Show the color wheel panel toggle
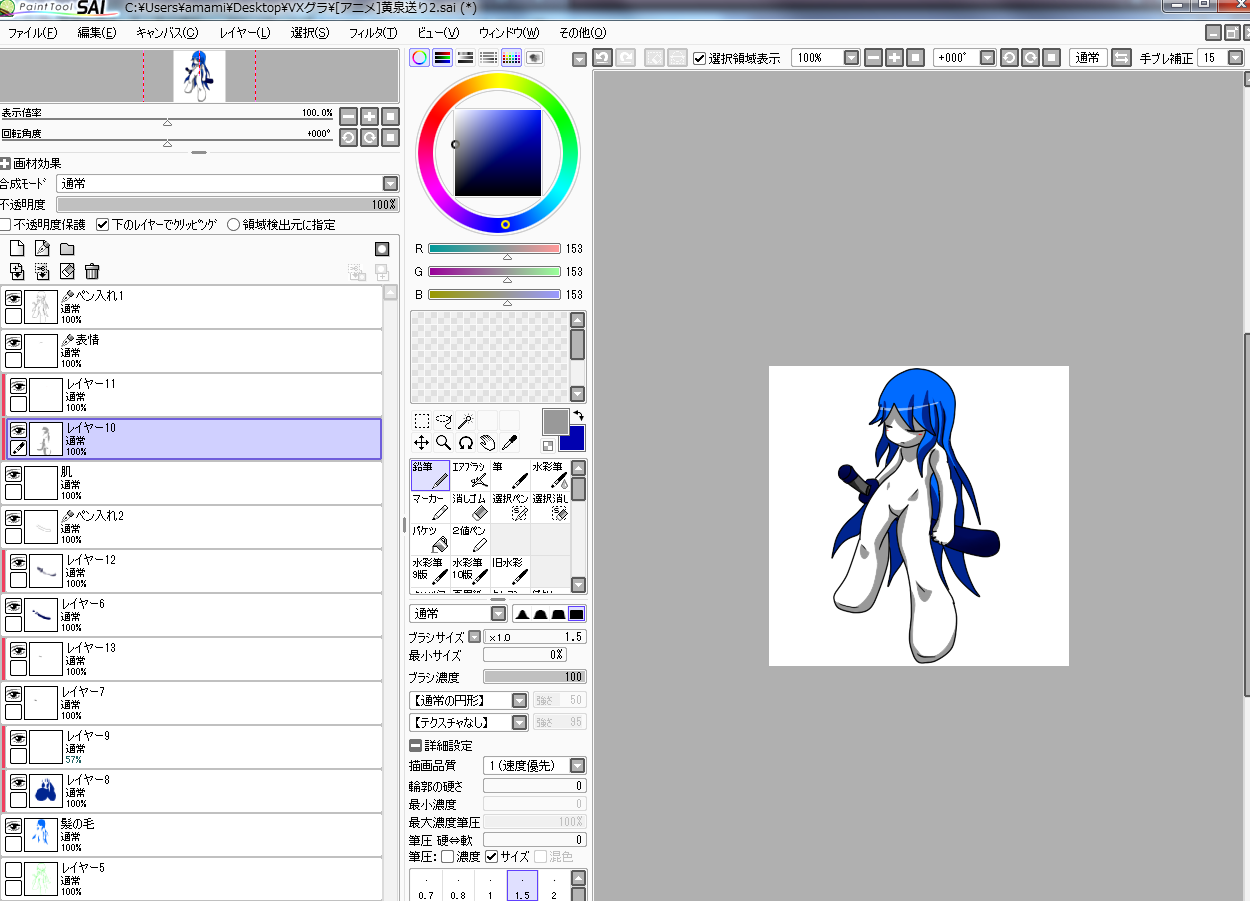 tap(420, 58)
